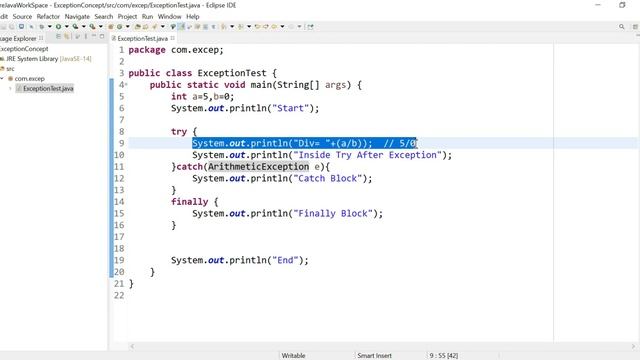Toggle Mark Occurrences toolbar button
Viewport: 640px width, 360px height.
[x=173, y=27]
